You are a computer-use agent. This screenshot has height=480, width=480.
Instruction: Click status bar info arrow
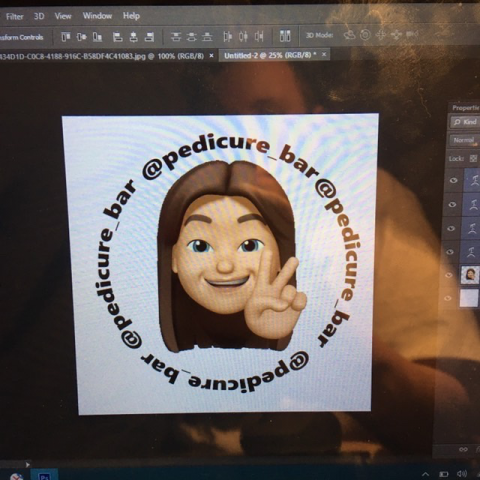[28, 464]
